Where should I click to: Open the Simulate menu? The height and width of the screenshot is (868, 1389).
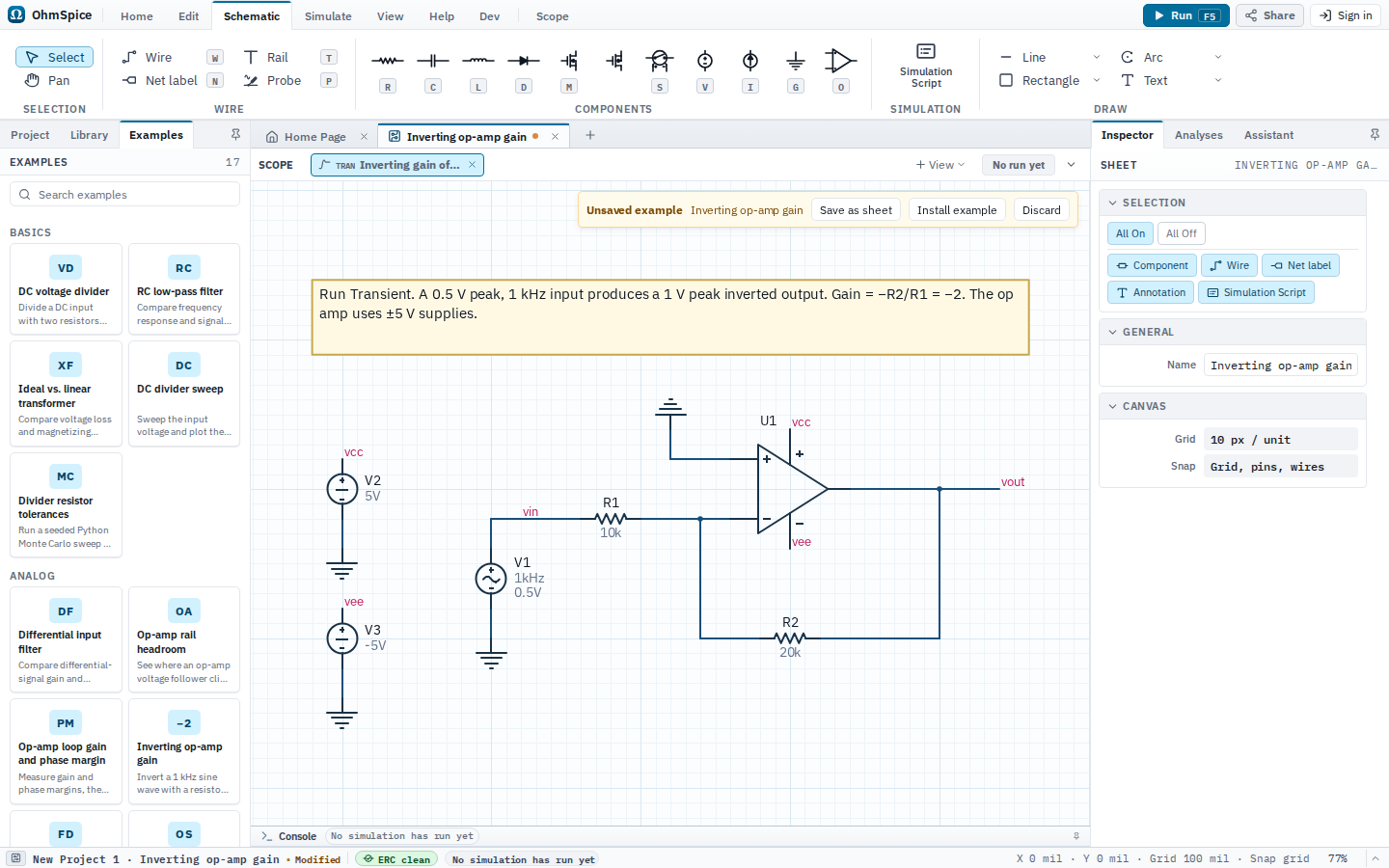click(x=328, y=16)
